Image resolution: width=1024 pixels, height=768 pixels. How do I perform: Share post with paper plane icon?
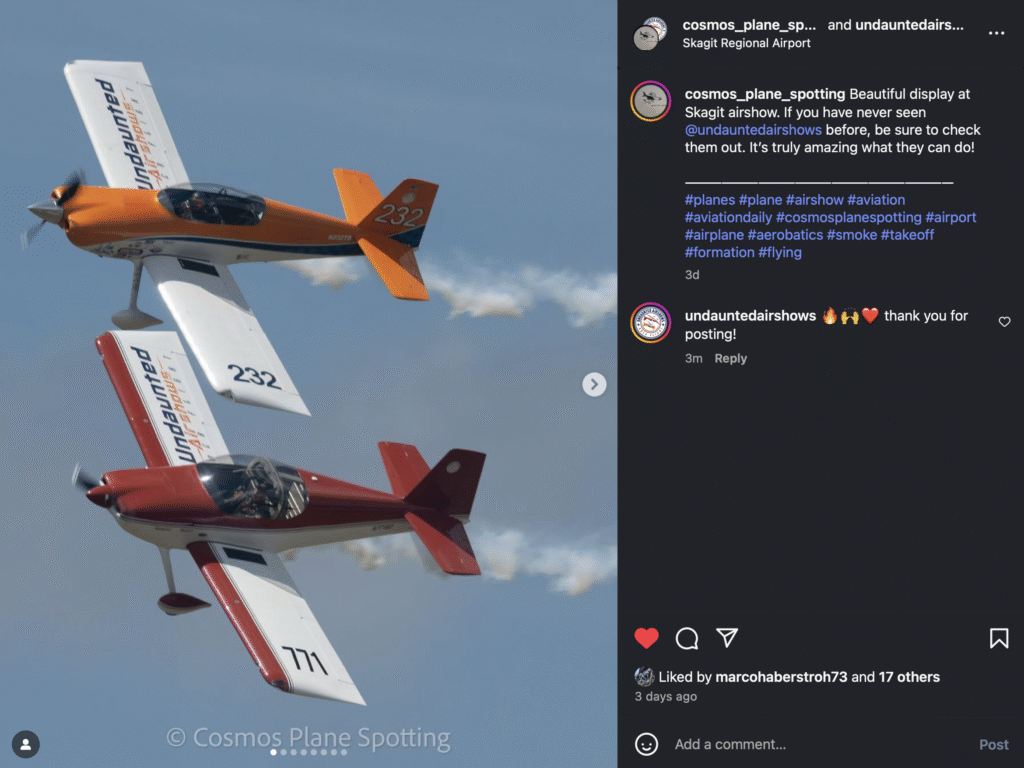pyautogui.click(x=727, y=637)
